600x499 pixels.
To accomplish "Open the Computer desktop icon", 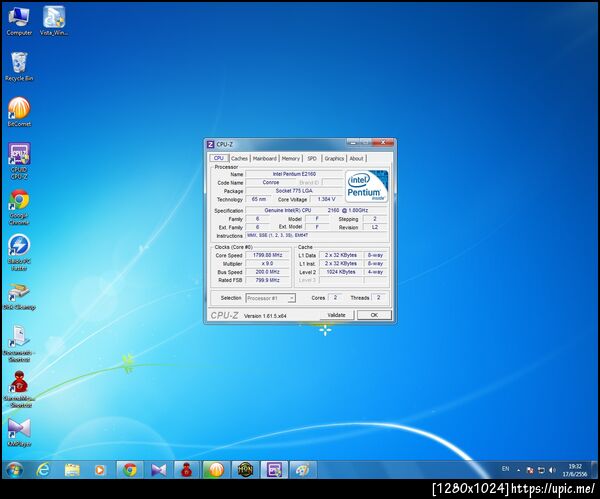I will coord(19,21).
